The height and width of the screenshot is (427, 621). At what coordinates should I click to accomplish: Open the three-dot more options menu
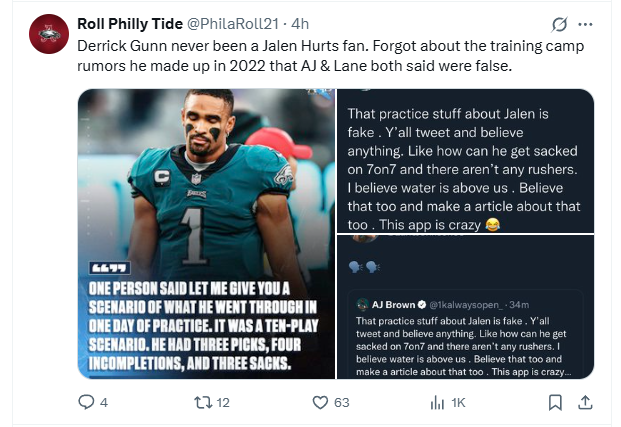point(586,24)
